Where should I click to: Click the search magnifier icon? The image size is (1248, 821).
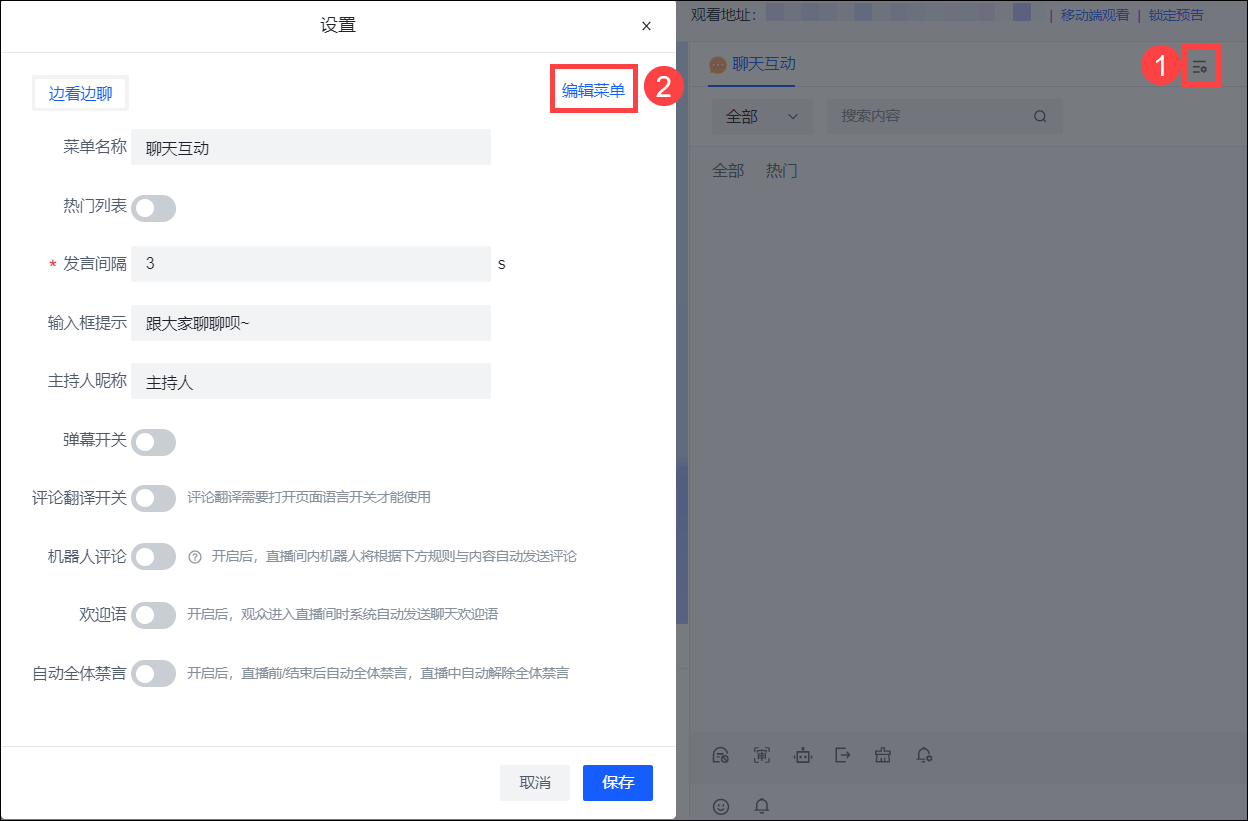point(1040,116)
